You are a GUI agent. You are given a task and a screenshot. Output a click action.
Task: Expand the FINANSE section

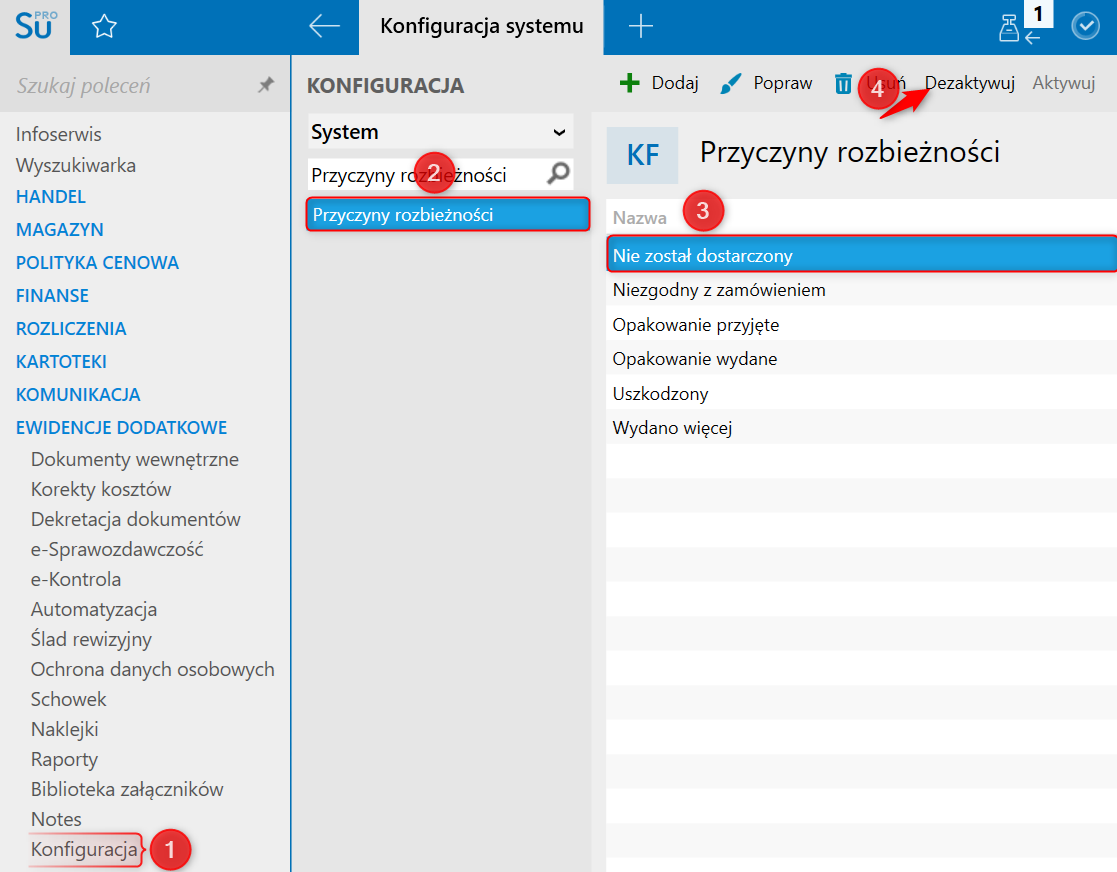pos(52,296)
